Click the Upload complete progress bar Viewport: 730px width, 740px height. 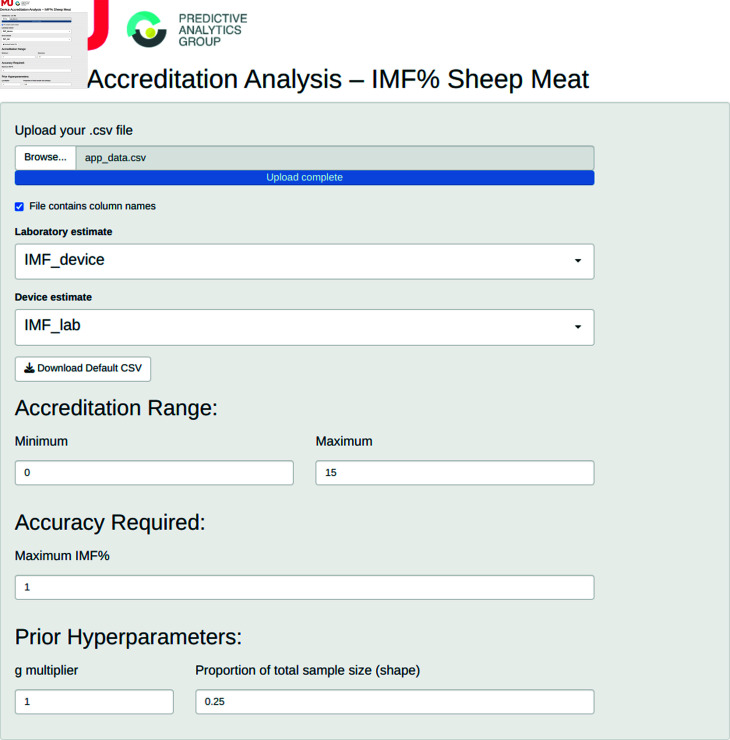[304, 177]
